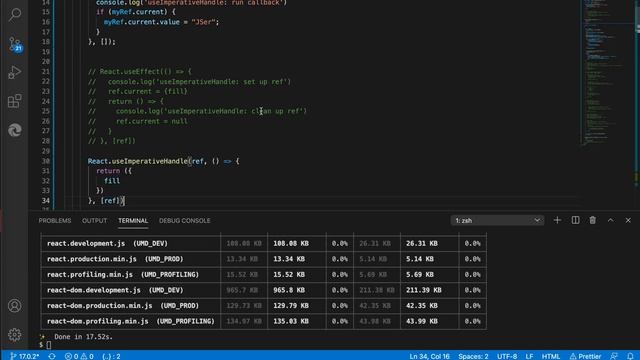The width and height of the screenshot is (640, 360).
Task: Click react-dom.profiling.min.js row in terminal
Action: [264, 321]
